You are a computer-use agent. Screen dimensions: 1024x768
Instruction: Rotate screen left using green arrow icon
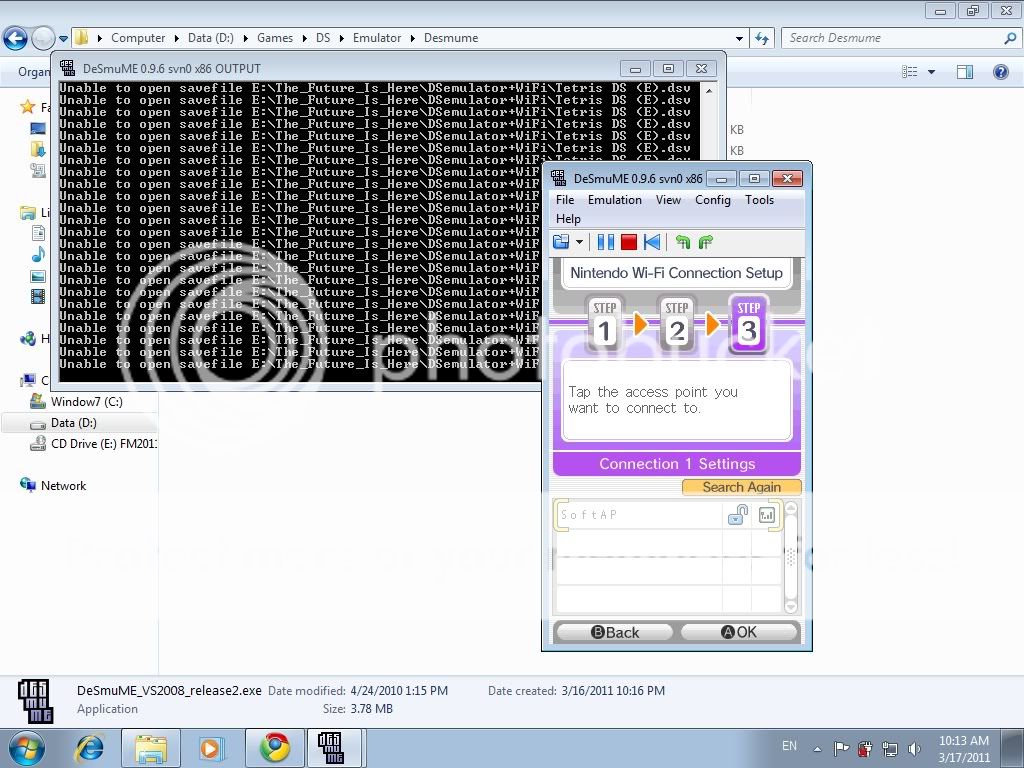pyautogui.click(x=683, y=242)
